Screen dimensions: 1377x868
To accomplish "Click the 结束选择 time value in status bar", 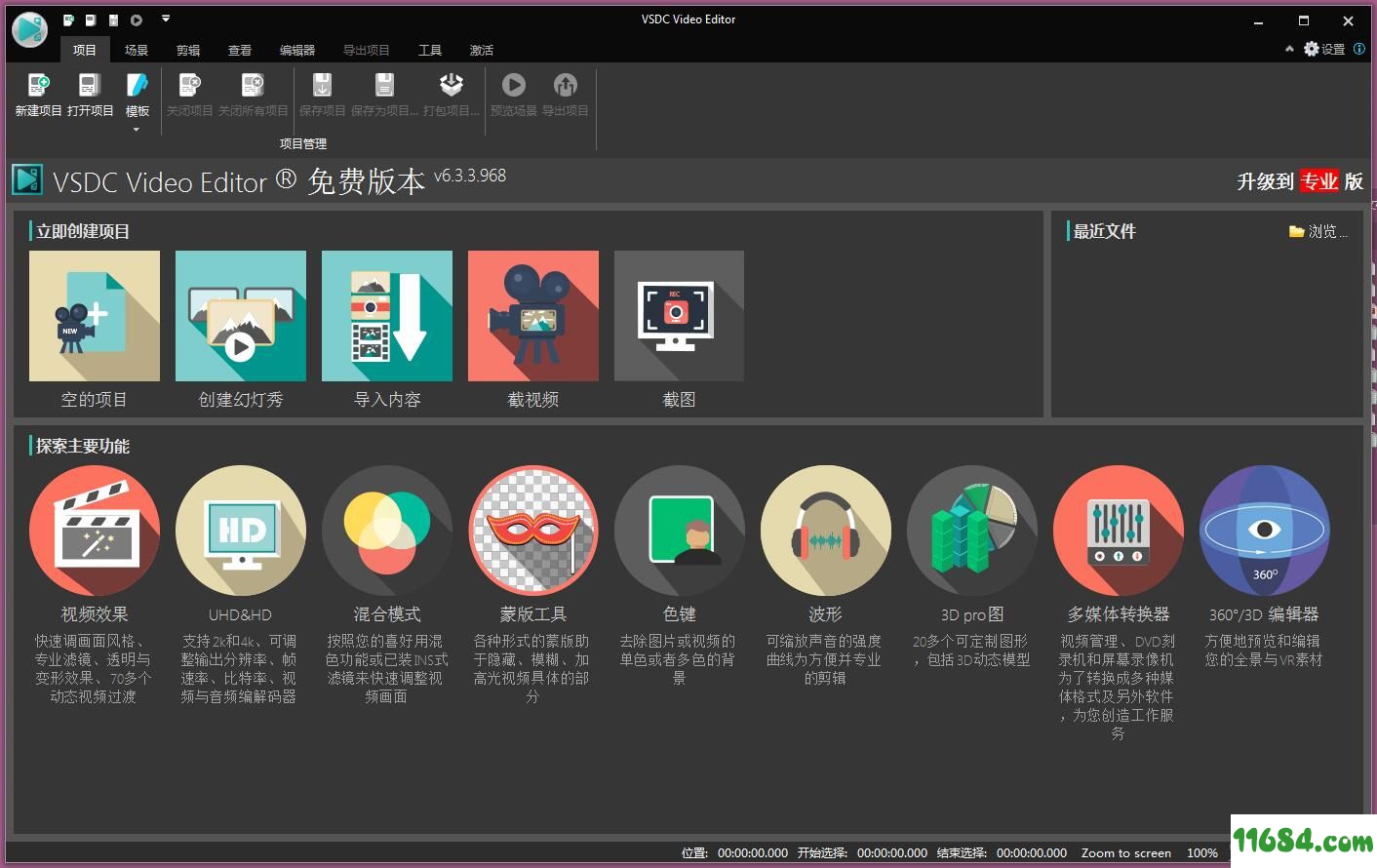I will pos(1032,852).
